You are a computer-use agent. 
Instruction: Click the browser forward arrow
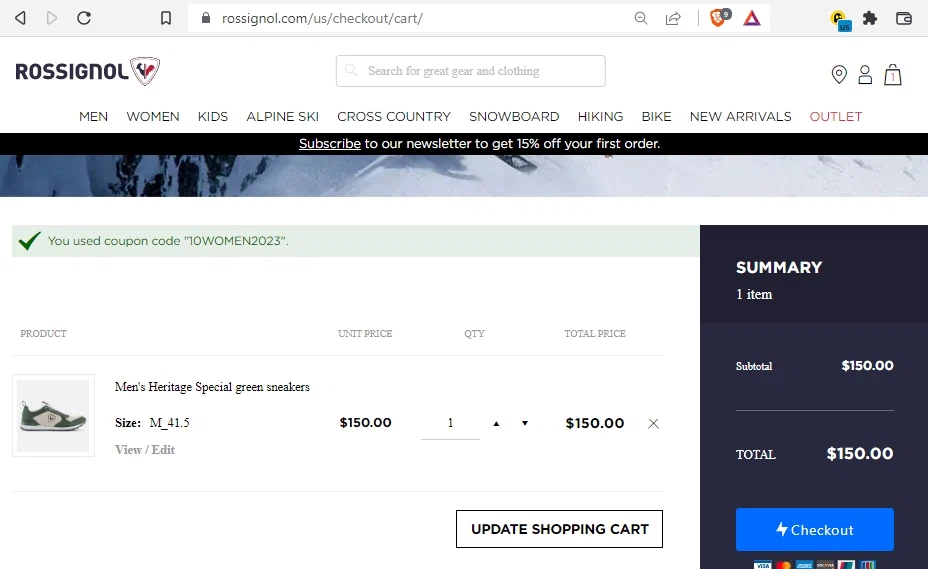(x=51, y=18)
